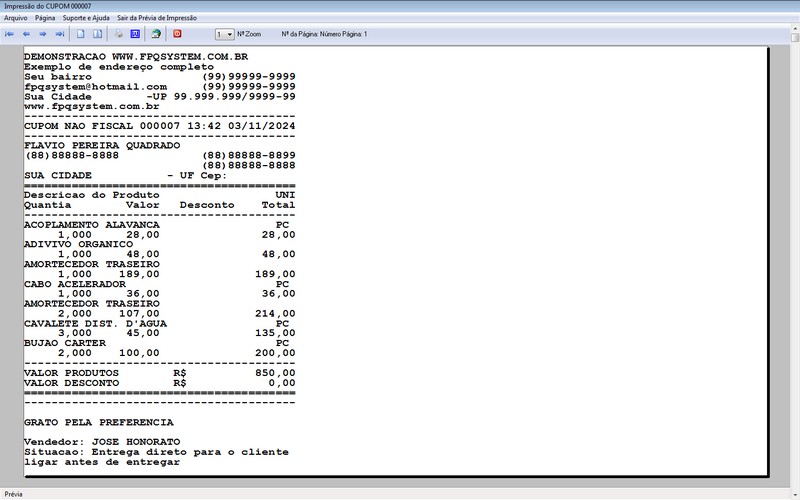This screenshot has height=500, width=800.
Task: Click GRATO PELA PREFERENCIA text
Action: pos(99,422)
